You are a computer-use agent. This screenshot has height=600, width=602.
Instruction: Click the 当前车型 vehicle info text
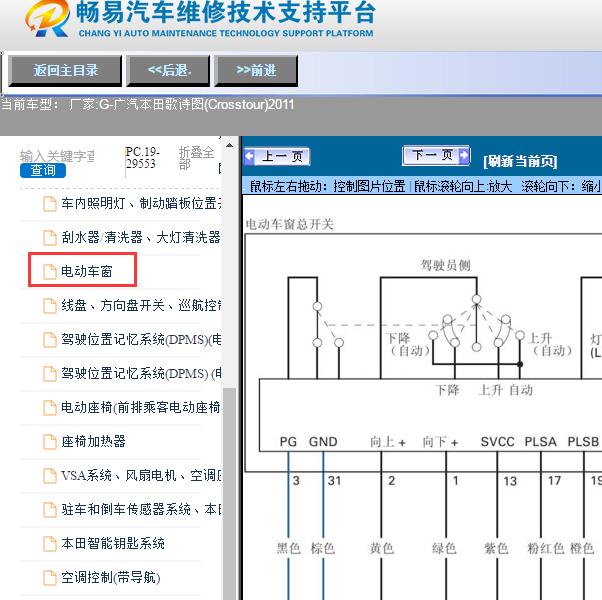coord(147,104)
